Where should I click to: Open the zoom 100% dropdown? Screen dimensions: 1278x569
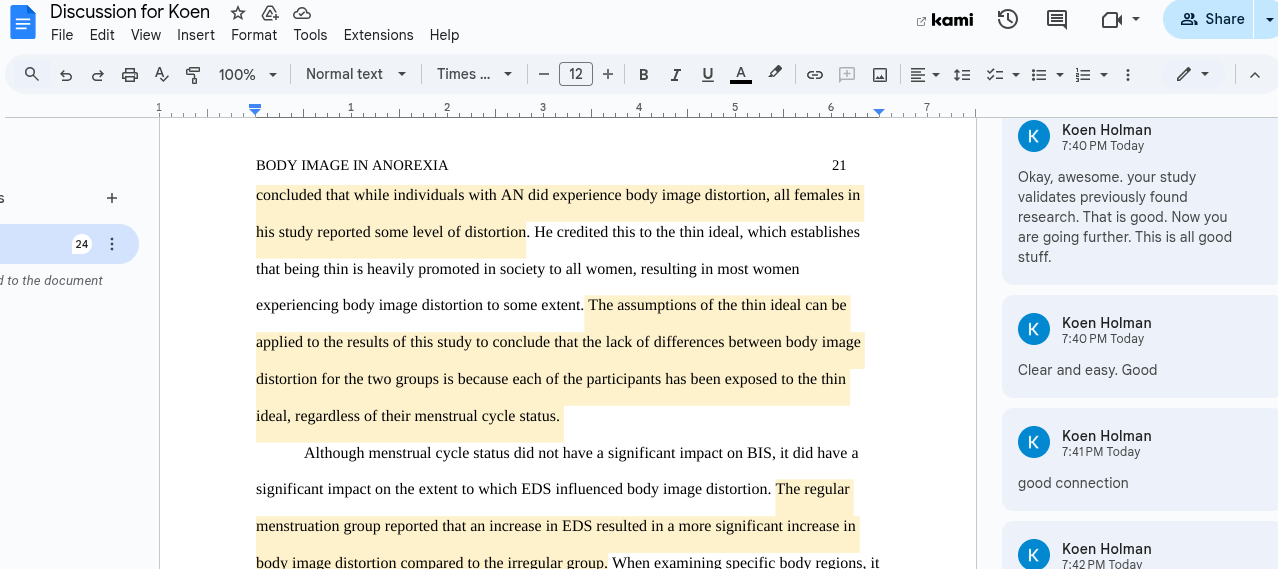click(248, 75)
